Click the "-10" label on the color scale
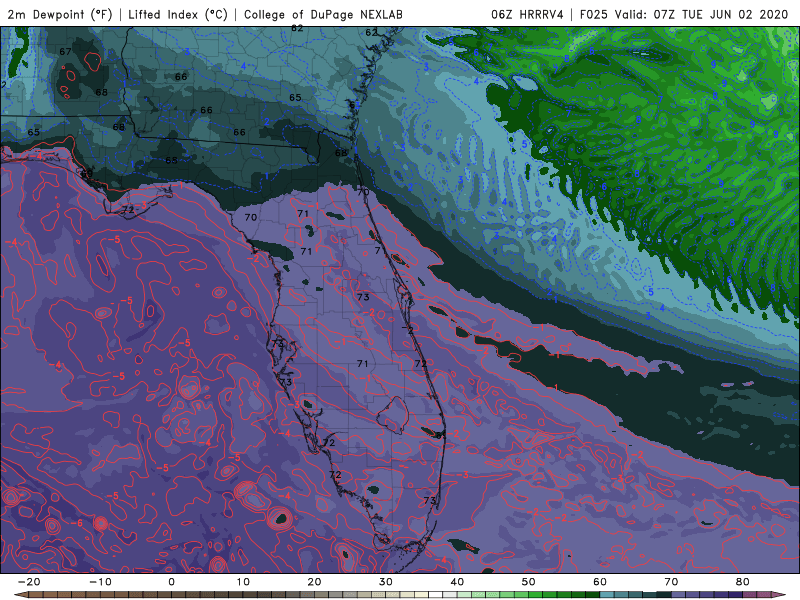Viewport: 800px width, 600px height. pyautogui.click(x=100, y=582)
